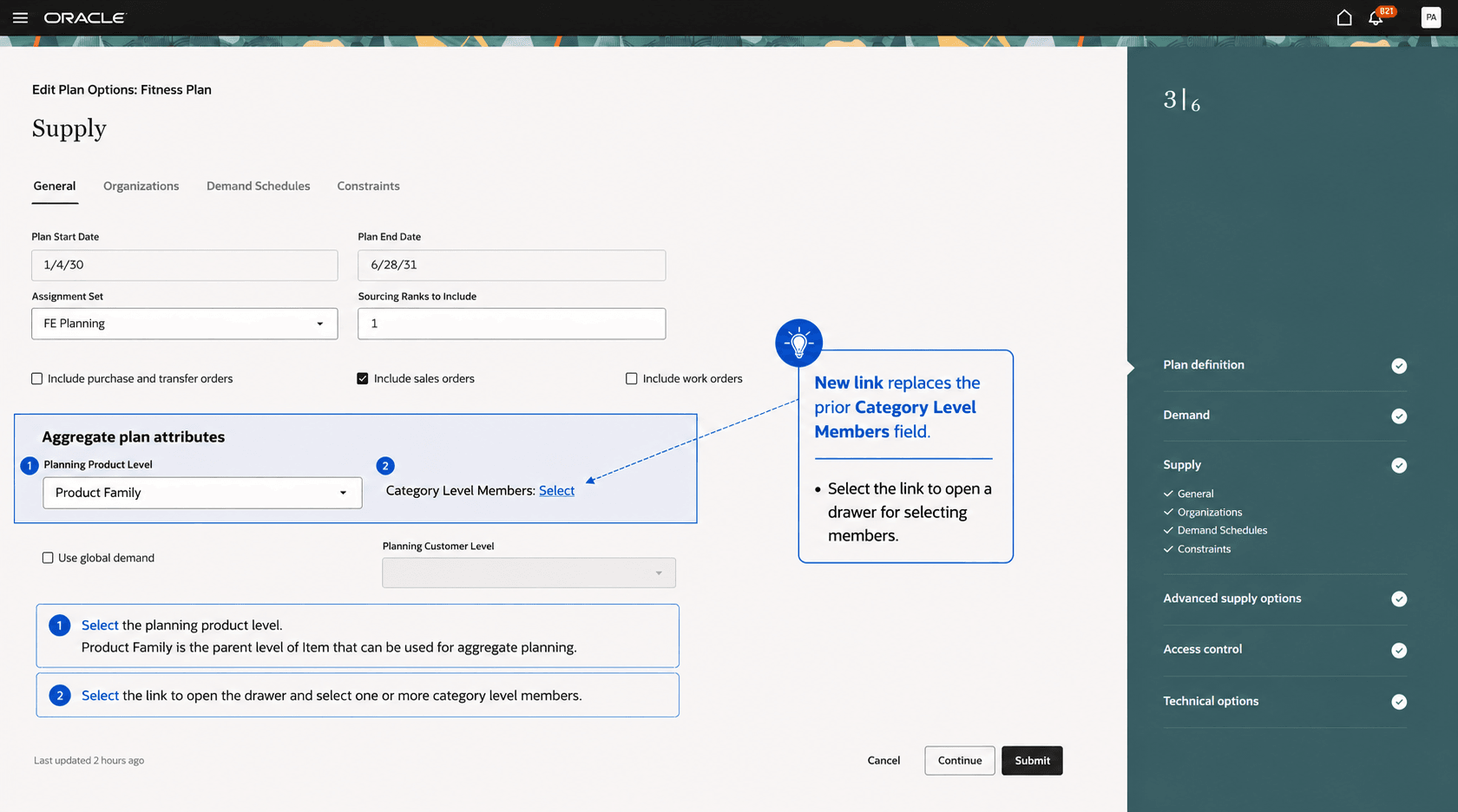Viewport: 1458px width, 812px height.
Task: Go to the Access control step
Action: 1203,650
